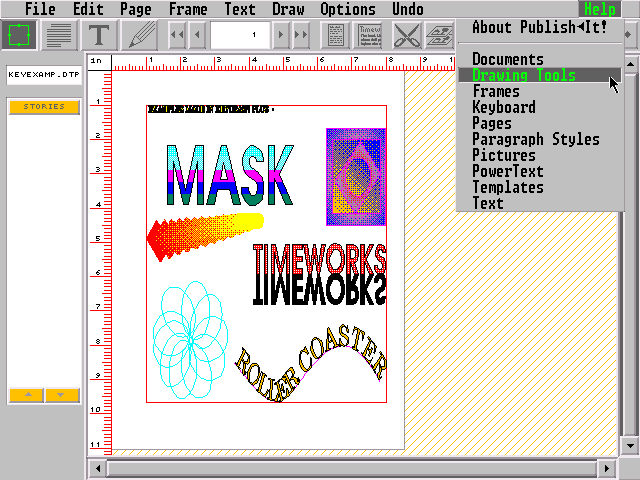640x480 pixels.
Task: Click horizontal scrollbar right arrow
Action: pyautogui.click(x=607, y=468)
